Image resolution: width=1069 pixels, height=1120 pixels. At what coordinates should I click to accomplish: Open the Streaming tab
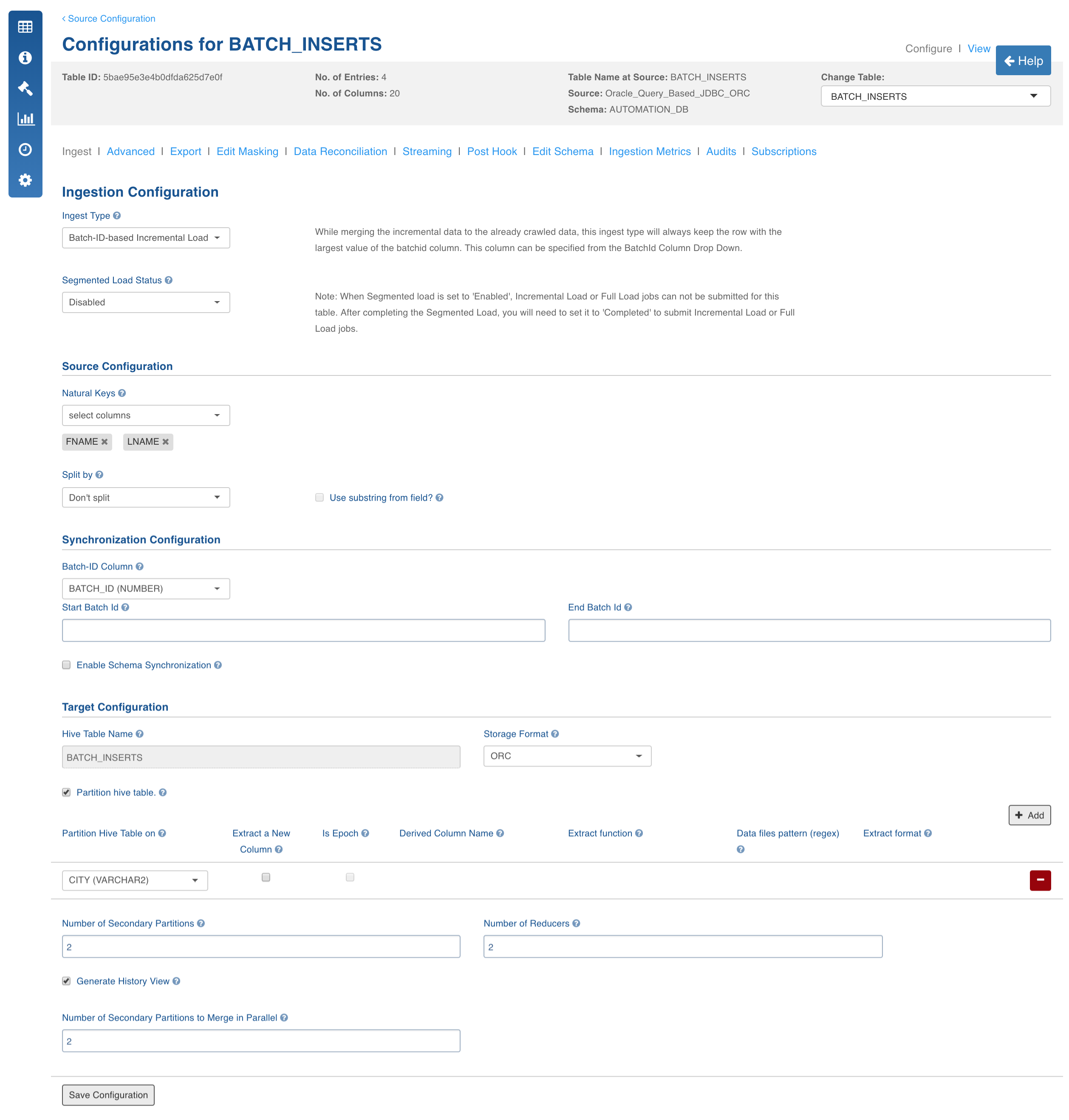(427, 151)
